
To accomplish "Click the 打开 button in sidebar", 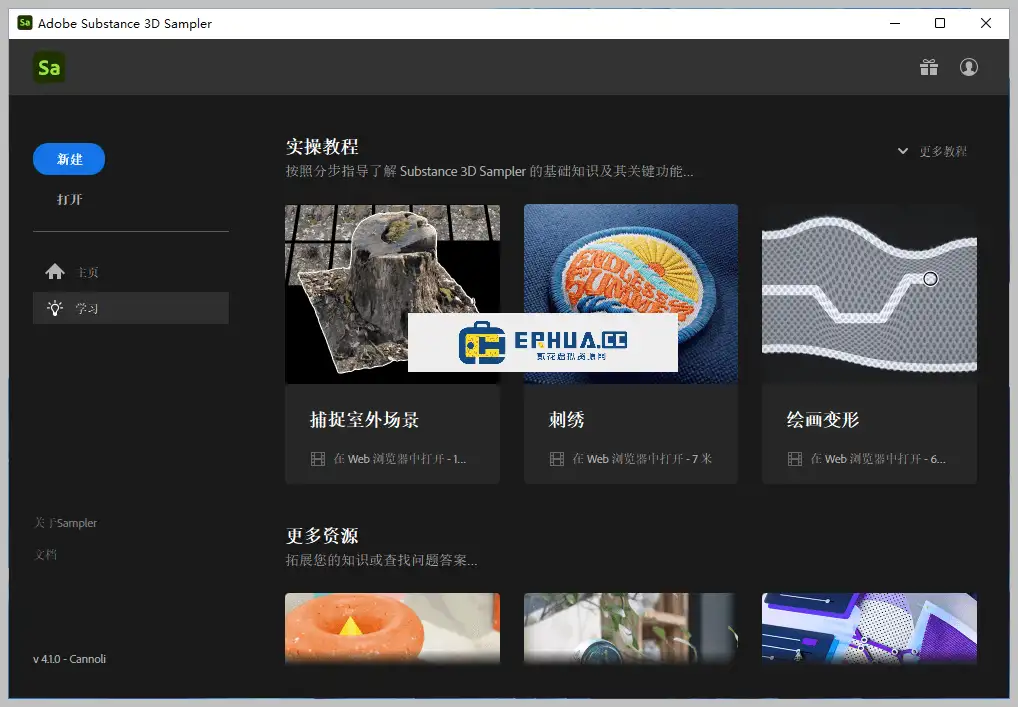I will (70, 199).
